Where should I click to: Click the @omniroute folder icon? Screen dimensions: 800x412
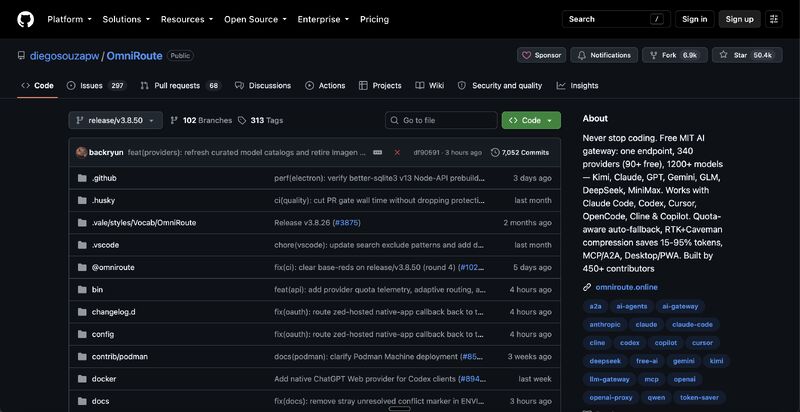point(82,268)
